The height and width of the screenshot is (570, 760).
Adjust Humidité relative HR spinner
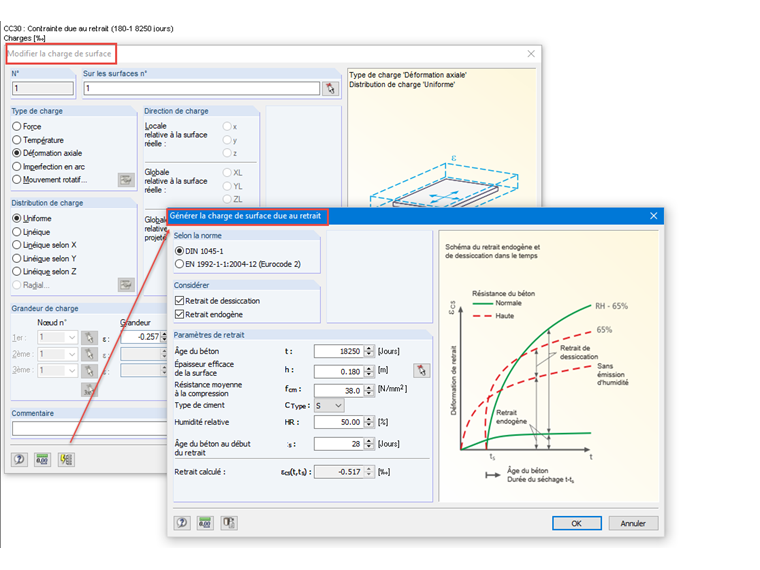369,422
